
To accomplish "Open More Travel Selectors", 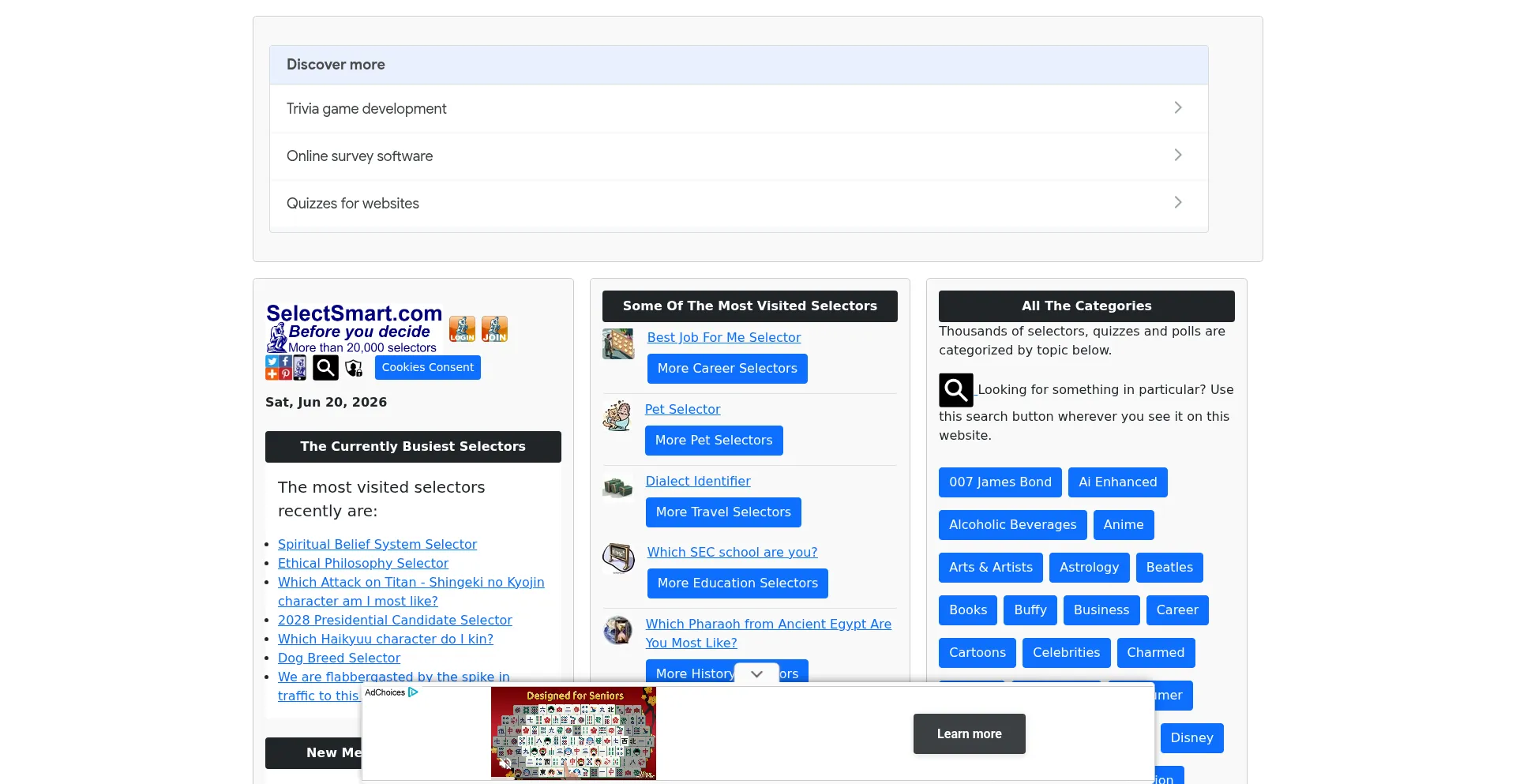I will click(723, 512).
